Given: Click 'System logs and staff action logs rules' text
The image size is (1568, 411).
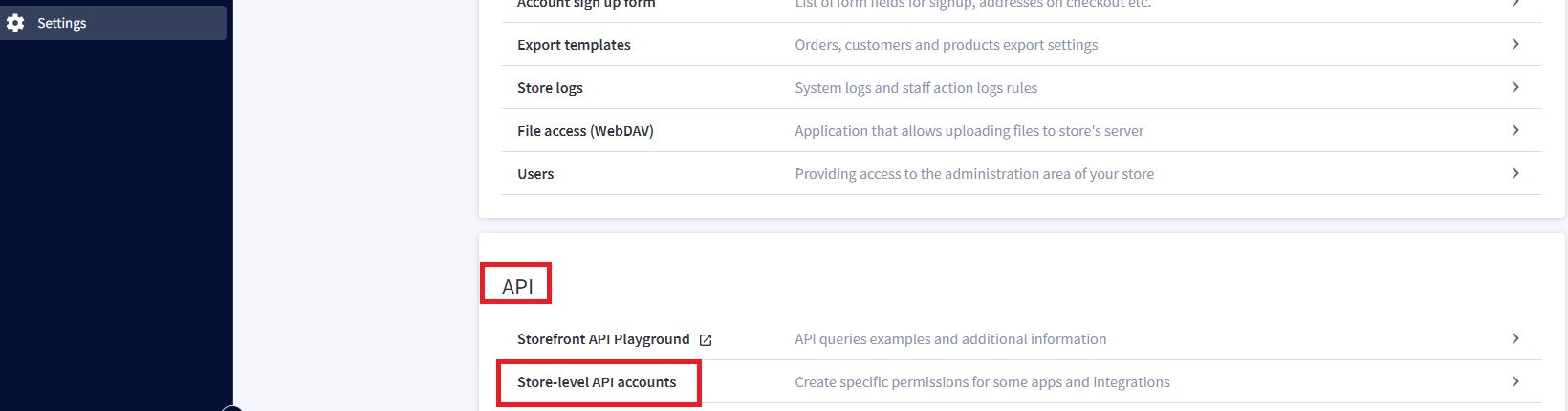Looking at the screenshot, I should click(916, 88).
